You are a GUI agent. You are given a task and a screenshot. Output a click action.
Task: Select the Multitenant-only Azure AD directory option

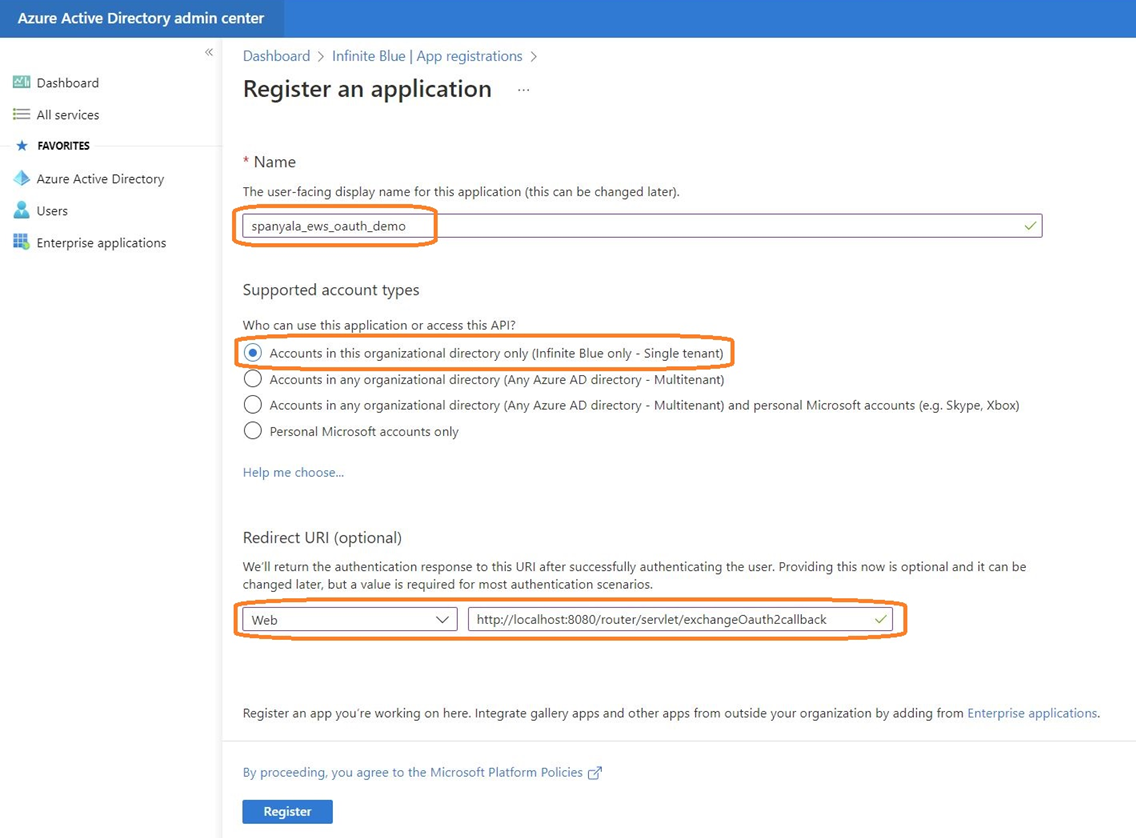(252, 379)
